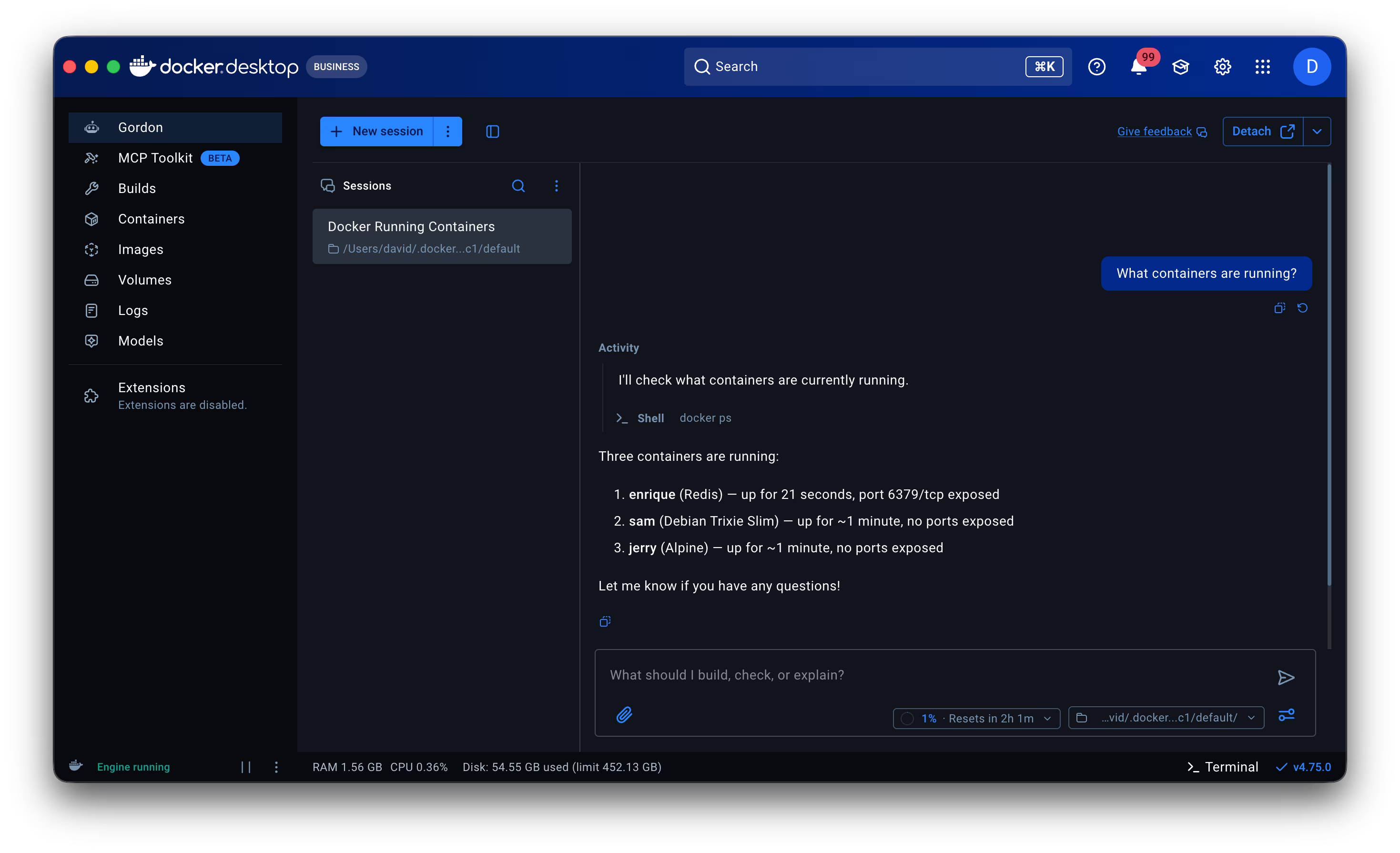Click the ⌘K shortcut badge
This screenshot has width=1400, height=853.
point(1045,67)
